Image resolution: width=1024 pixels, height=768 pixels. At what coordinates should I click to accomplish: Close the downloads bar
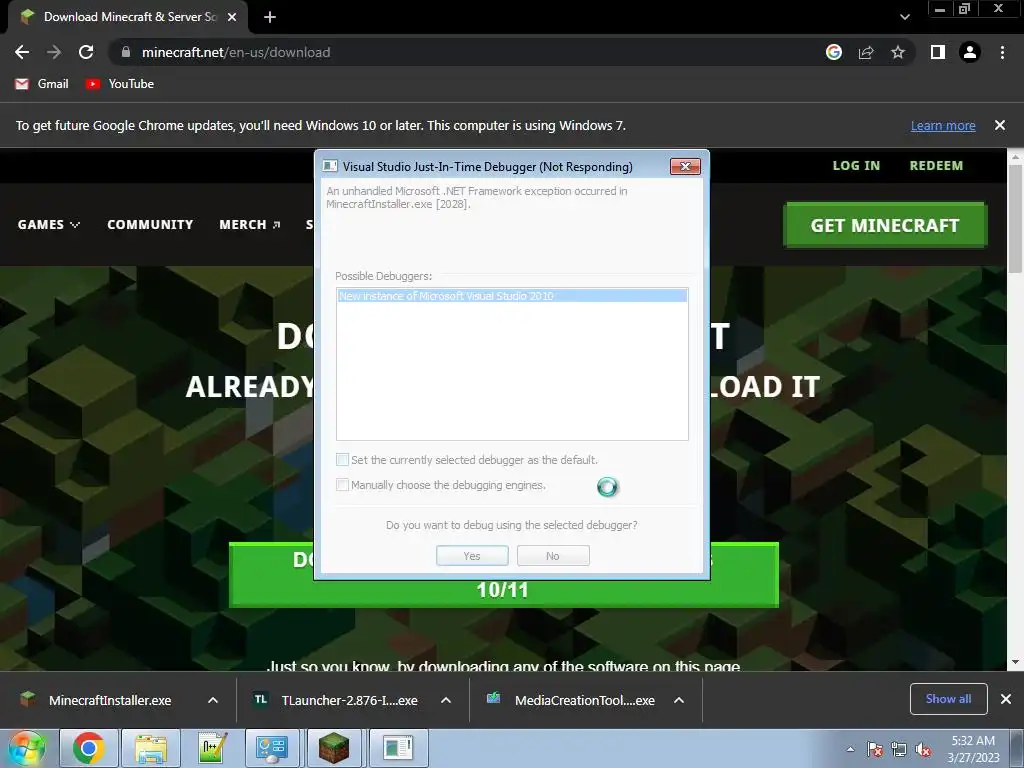pyautogui.click(x=1006, y=699)
